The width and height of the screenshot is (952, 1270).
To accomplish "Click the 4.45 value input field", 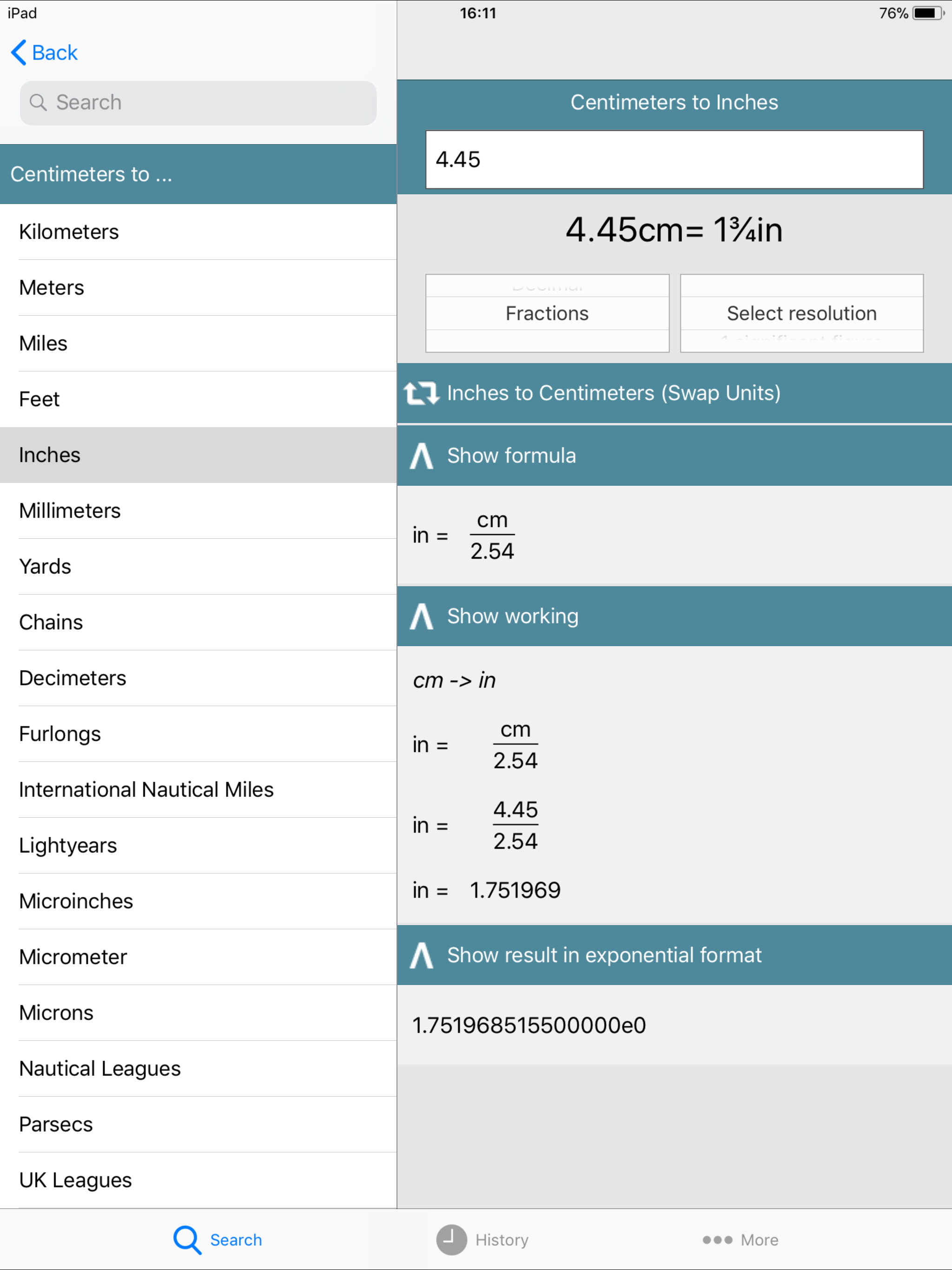I will (x=674, y=159).
